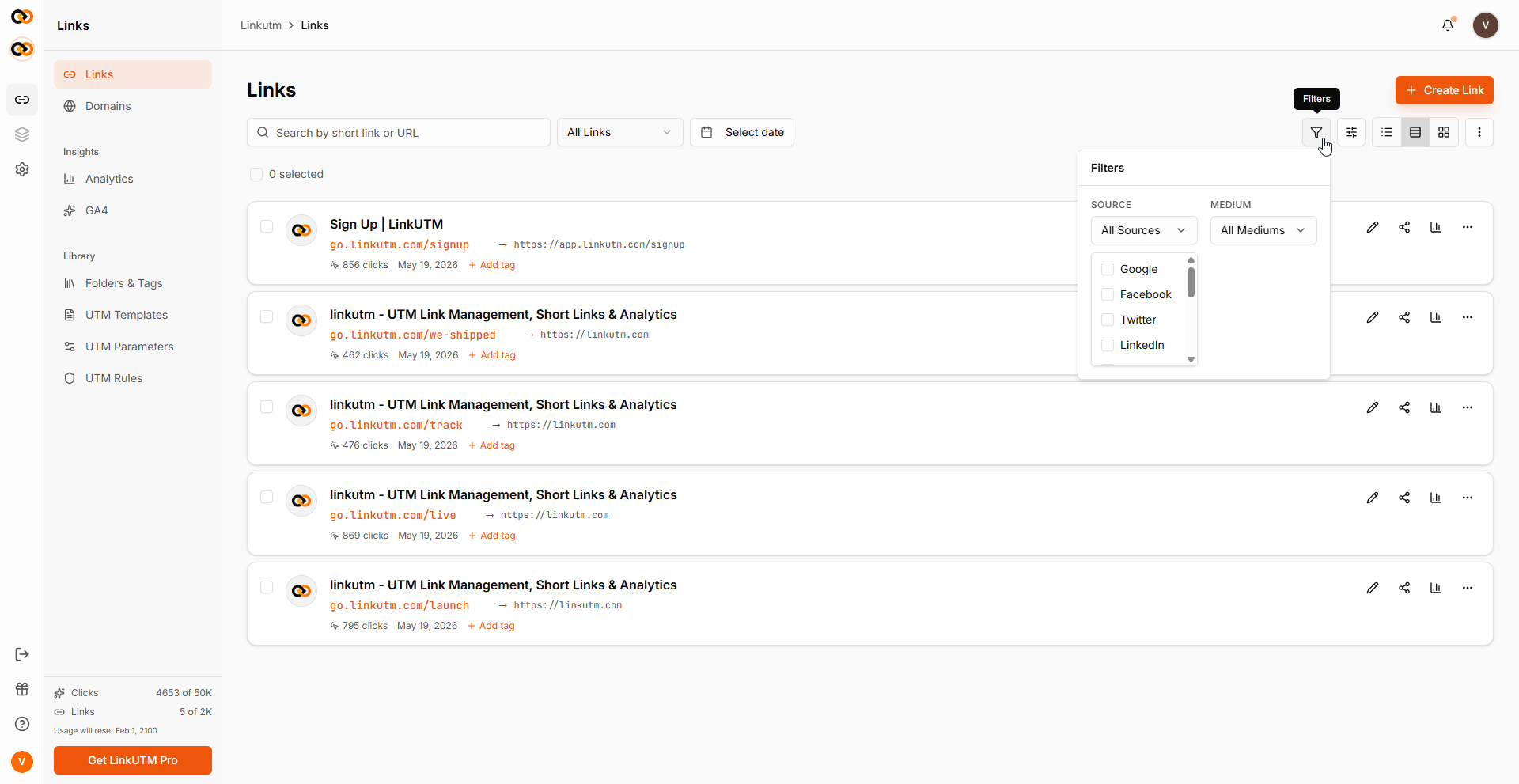Open the toolbar kebab more-options menu
This screenshot has height=784, width=1519.
1479,132
